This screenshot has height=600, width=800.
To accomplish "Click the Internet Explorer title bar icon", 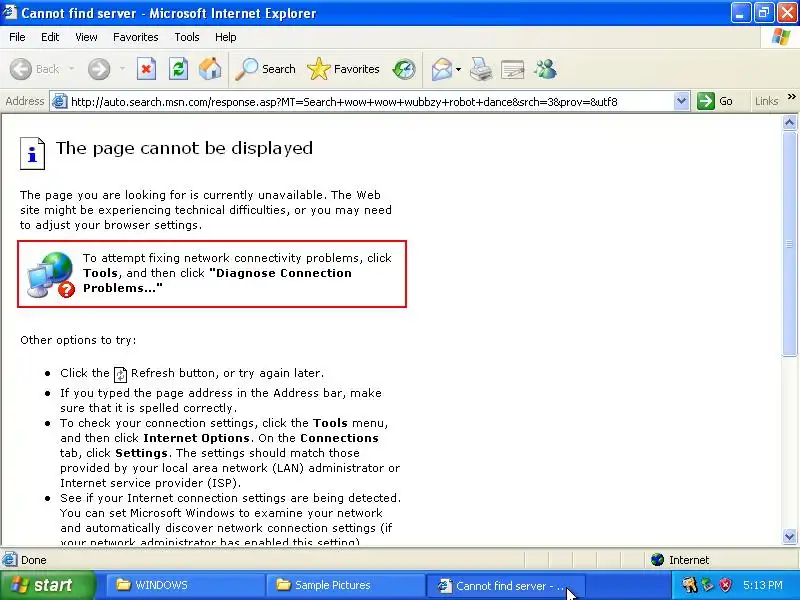I will coord(10,12).
